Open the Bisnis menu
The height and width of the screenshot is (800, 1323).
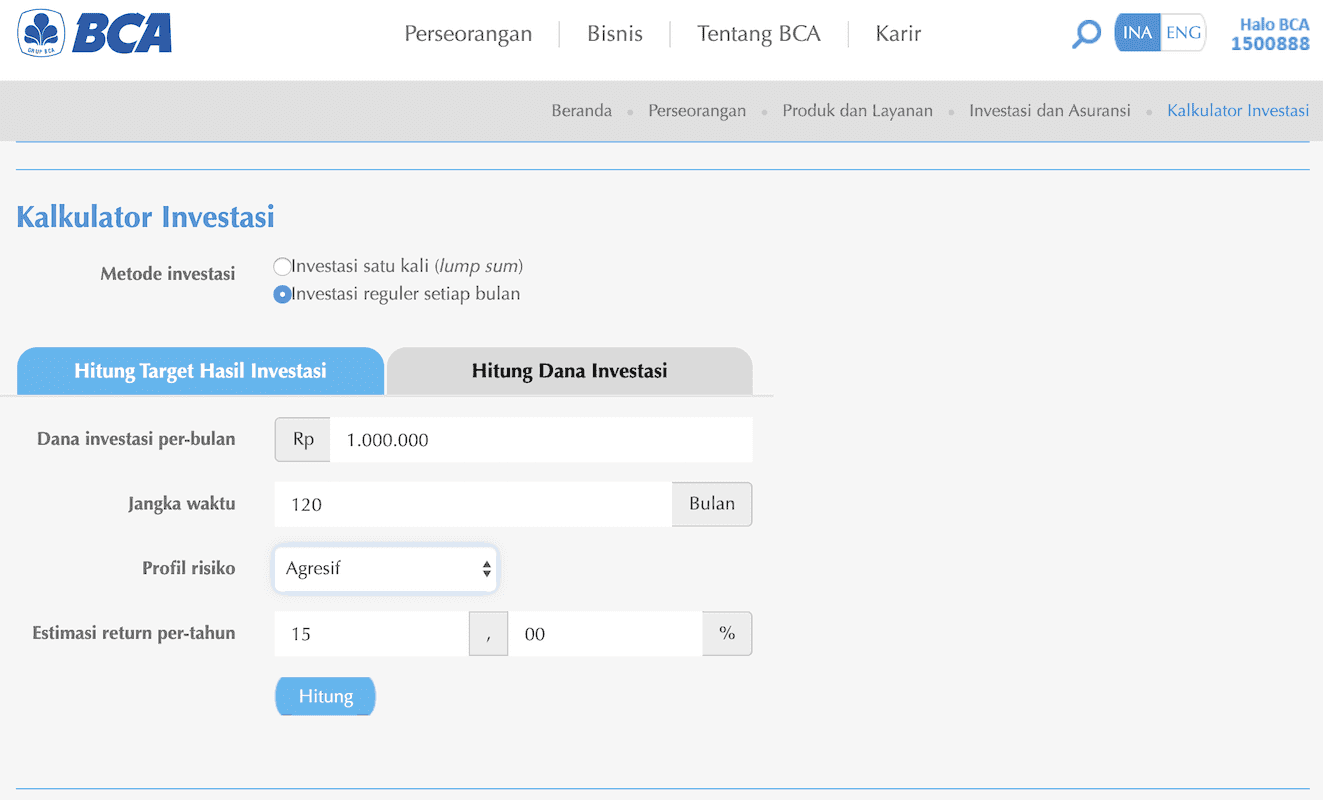tap(615, 33)
